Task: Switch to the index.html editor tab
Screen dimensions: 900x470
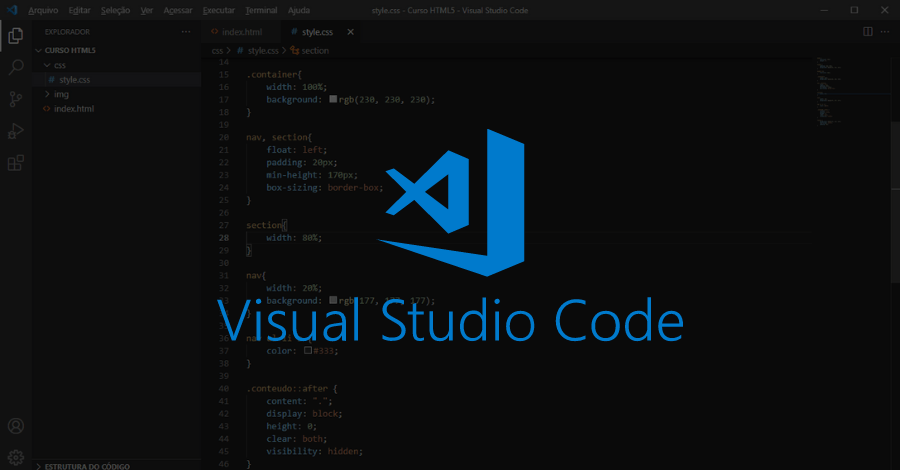Action: pyautogui.click(x=241, y=32)
